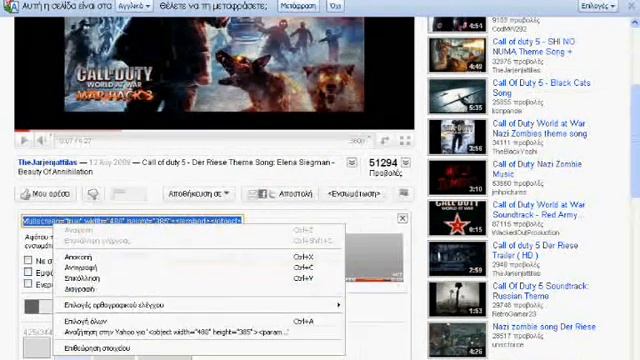
Task: Click the Black Cats Song thumbnail
Action: 457,96
